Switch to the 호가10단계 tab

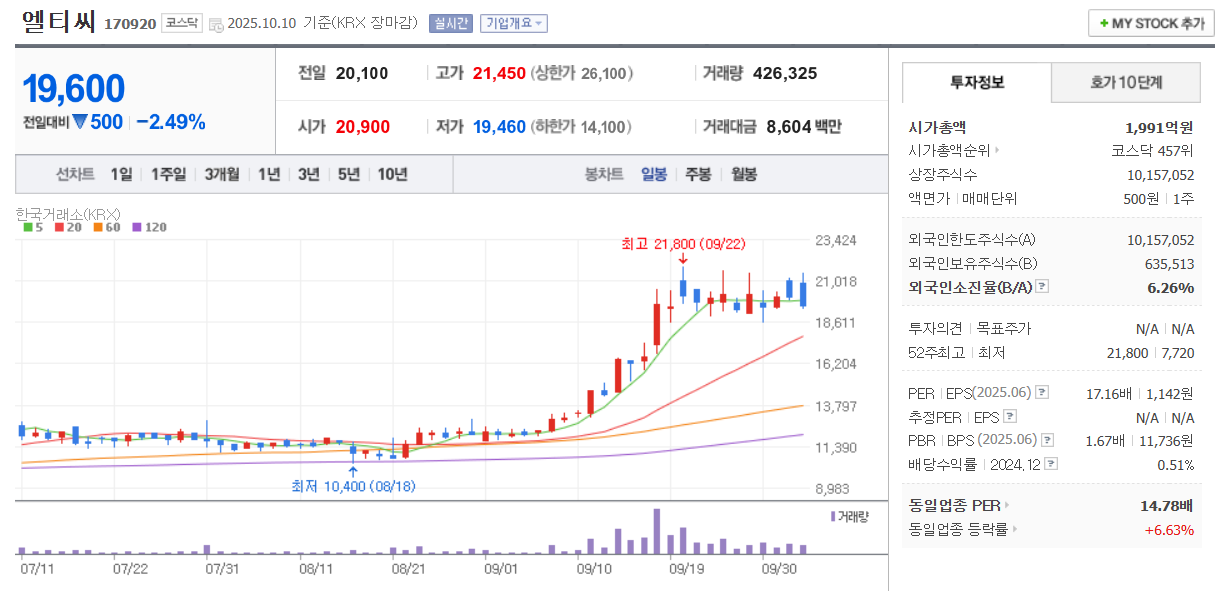1126,83
